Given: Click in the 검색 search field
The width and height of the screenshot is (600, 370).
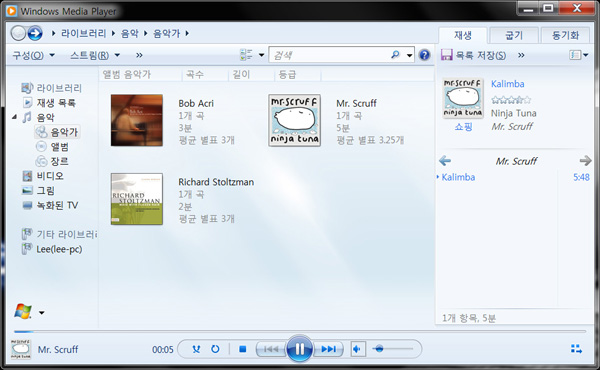Looking at the screenshot, I should point(330,55).
